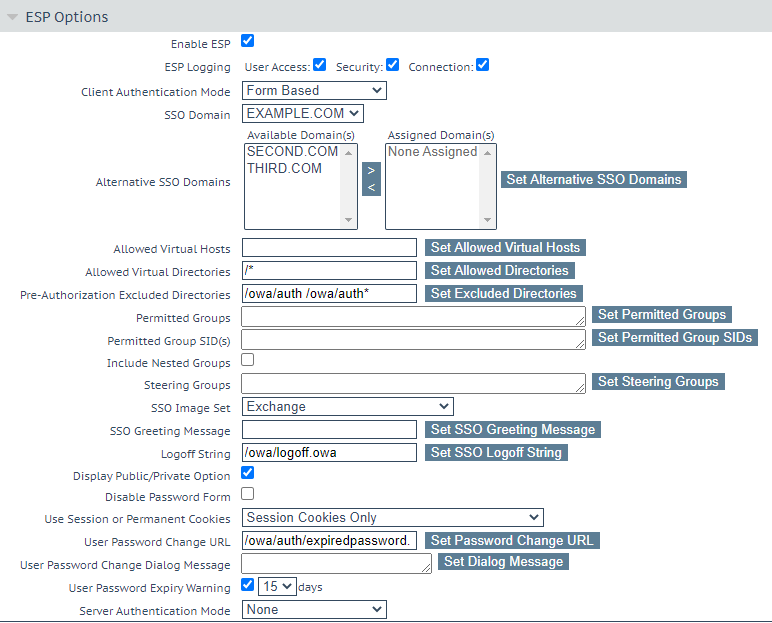
Task: Open Client Authentication Mode dropdown
Action: 314,91
